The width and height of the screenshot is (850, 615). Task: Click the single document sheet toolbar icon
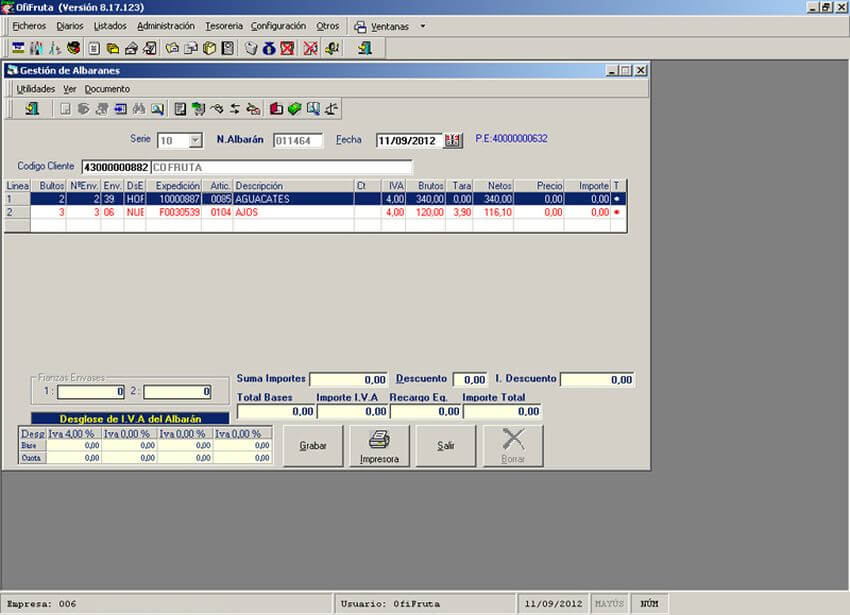(94, 48)
